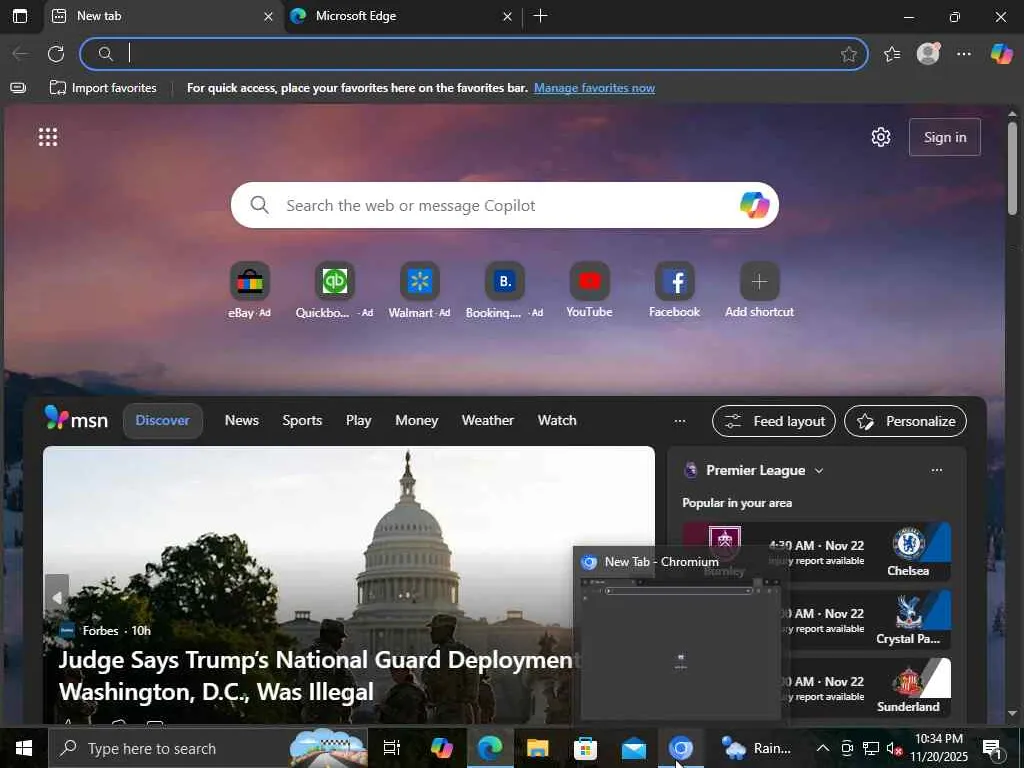Click the muted volume tray icon

pos(894,748)
